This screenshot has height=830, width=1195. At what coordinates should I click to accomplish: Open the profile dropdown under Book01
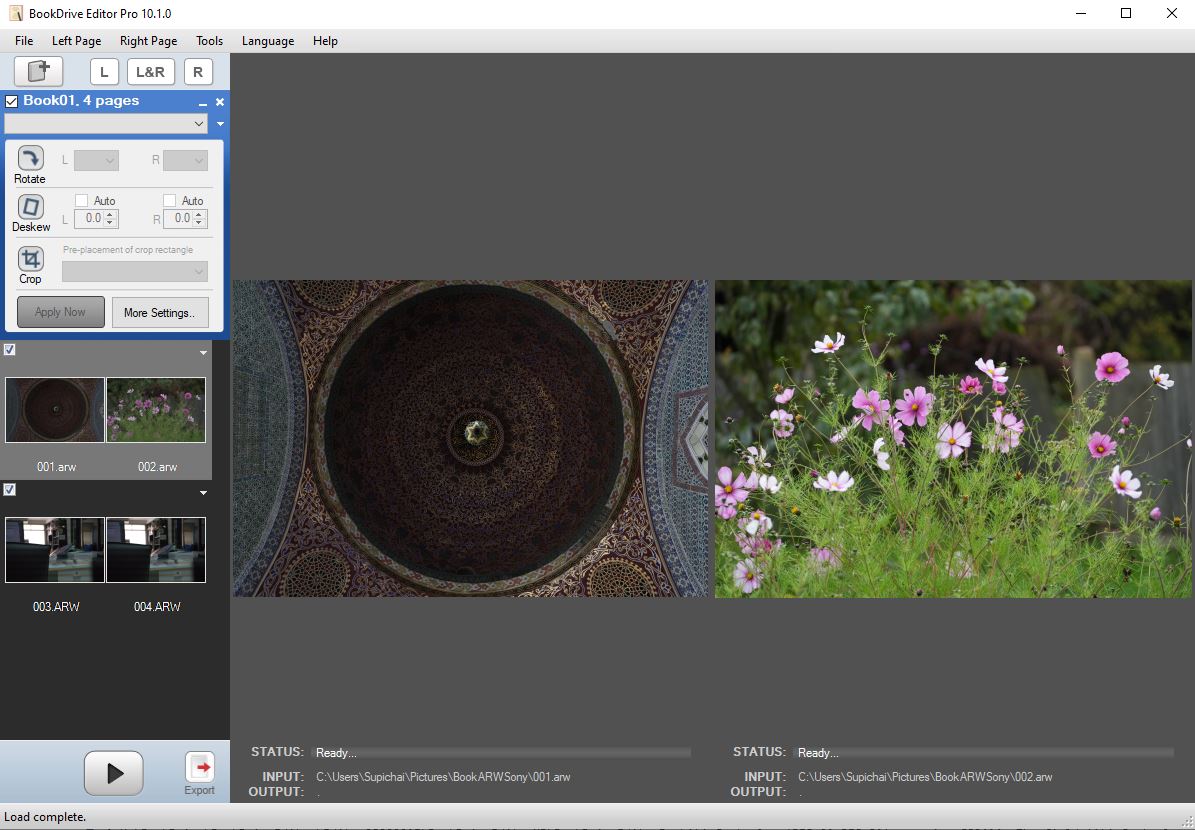point(106,123)
